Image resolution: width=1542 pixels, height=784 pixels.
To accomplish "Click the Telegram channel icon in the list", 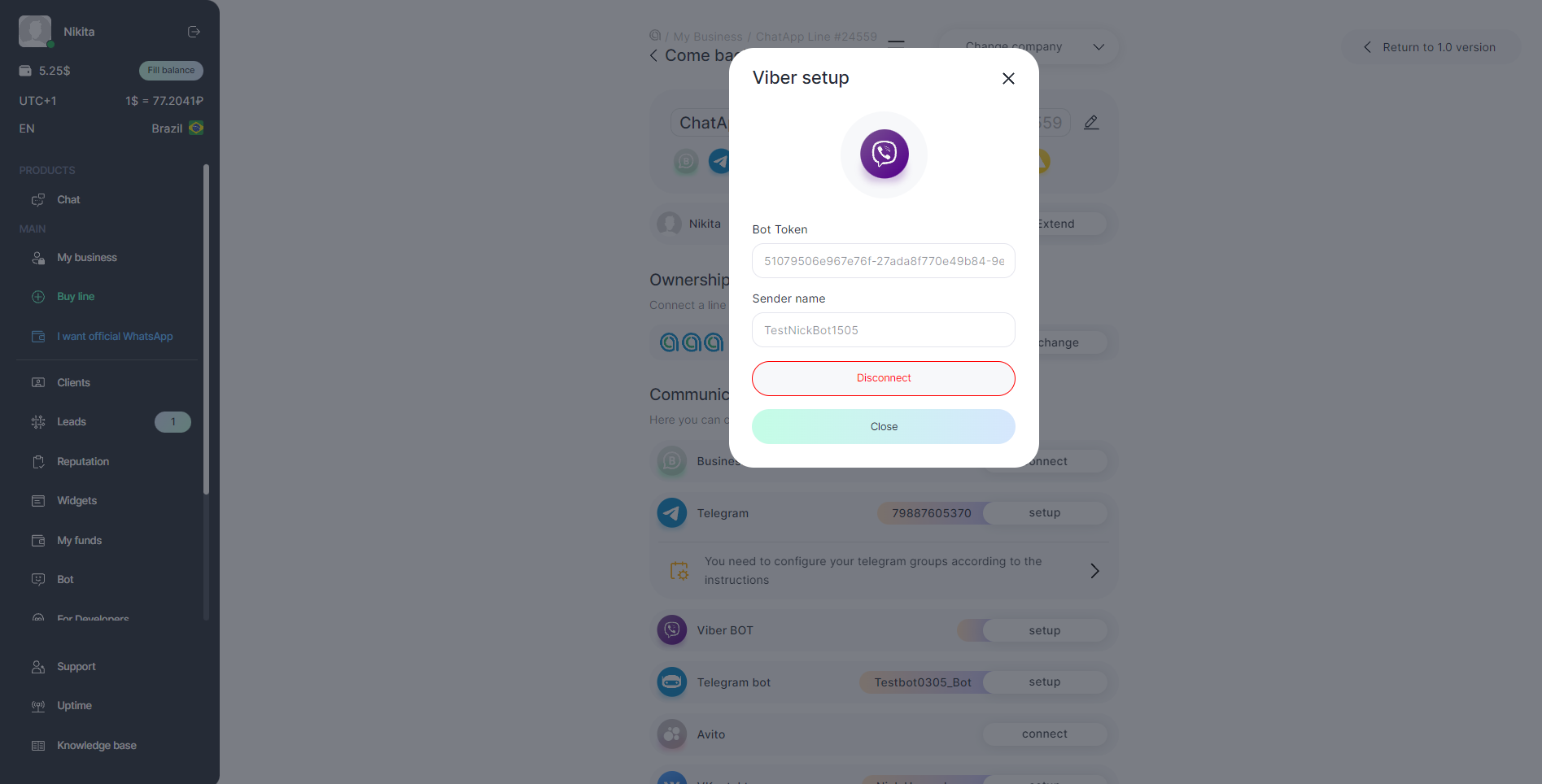I will pos(671,513).
